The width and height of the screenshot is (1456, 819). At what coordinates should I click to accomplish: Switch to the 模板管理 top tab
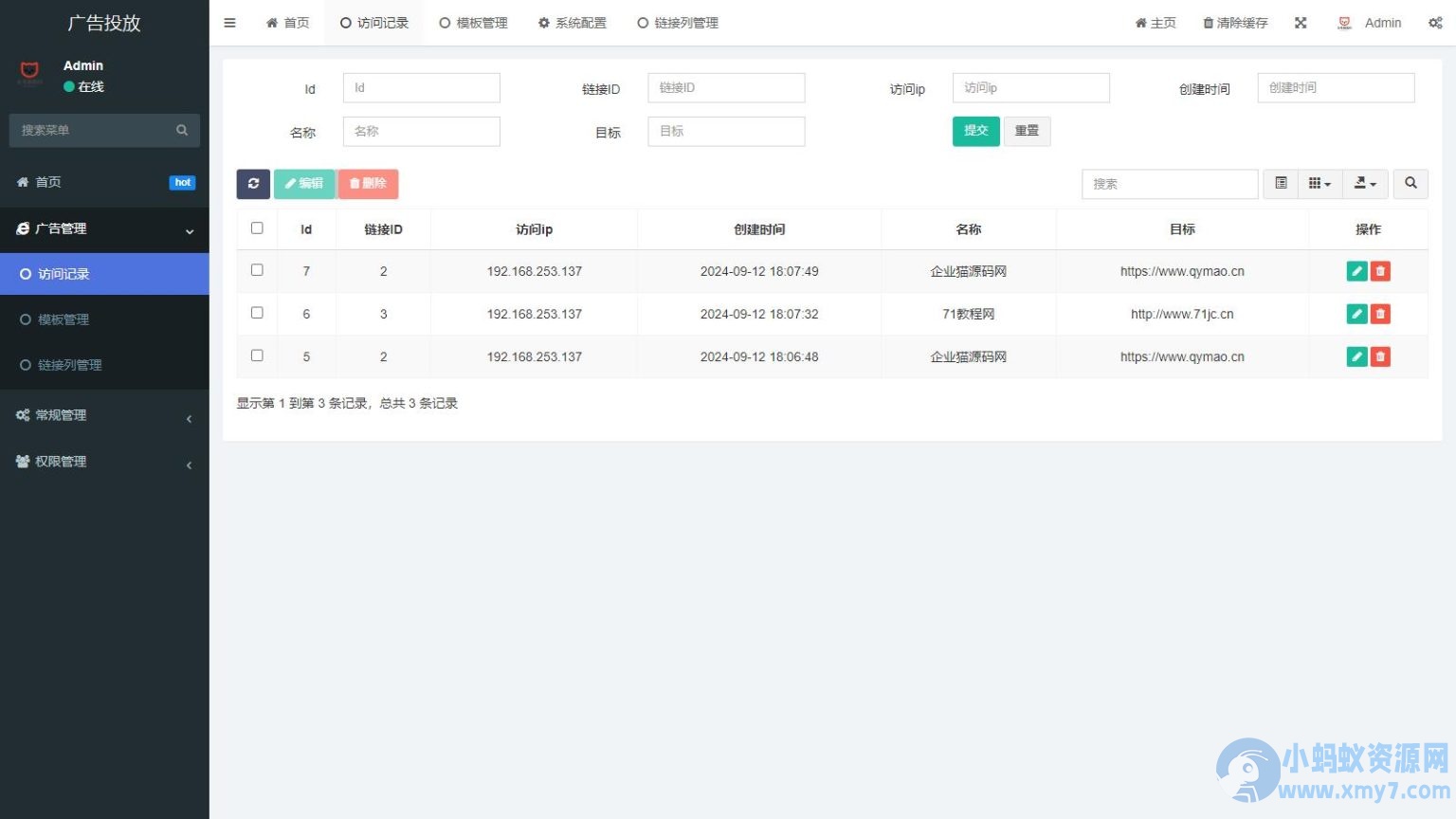click(473, 23)
